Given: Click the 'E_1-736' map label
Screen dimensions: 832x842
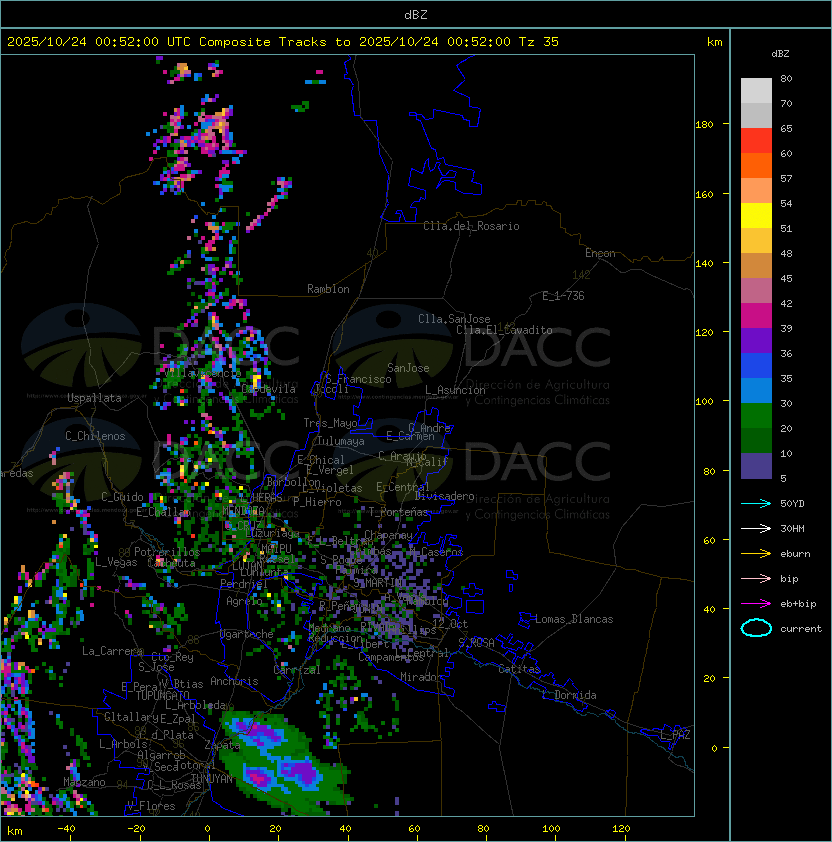Looking at the screenshot, I should pyautogui.click(x=563, y=296).
